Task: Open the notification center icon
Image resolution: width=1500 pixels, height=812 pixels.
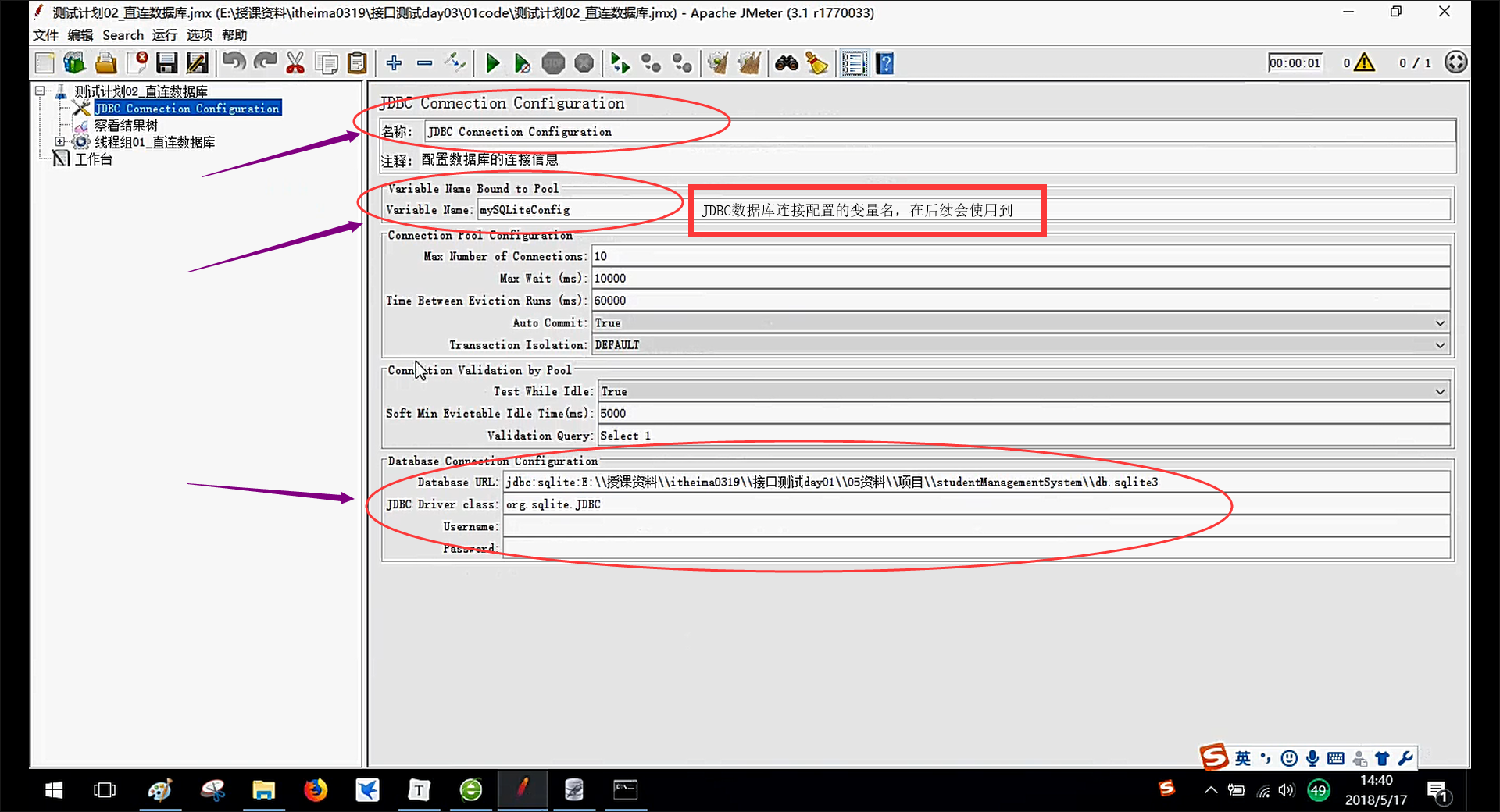Action: pos(1438,792)
